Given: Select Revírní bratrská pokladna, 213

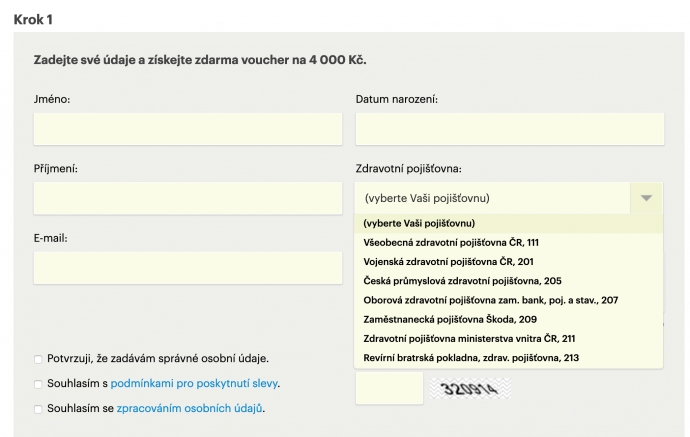Looking at the screenshot, I should (471, 357).
